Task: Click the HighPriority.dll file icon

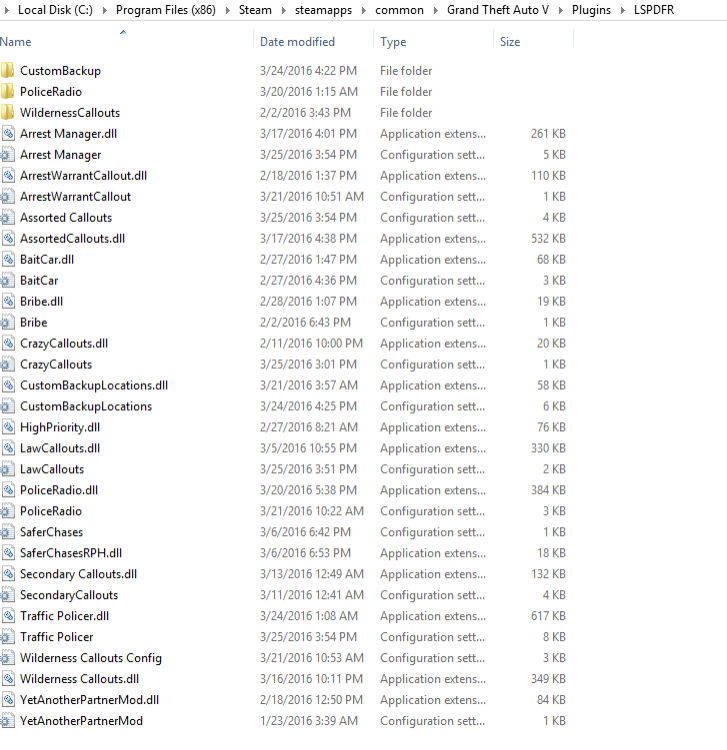Action: (8, 428)
